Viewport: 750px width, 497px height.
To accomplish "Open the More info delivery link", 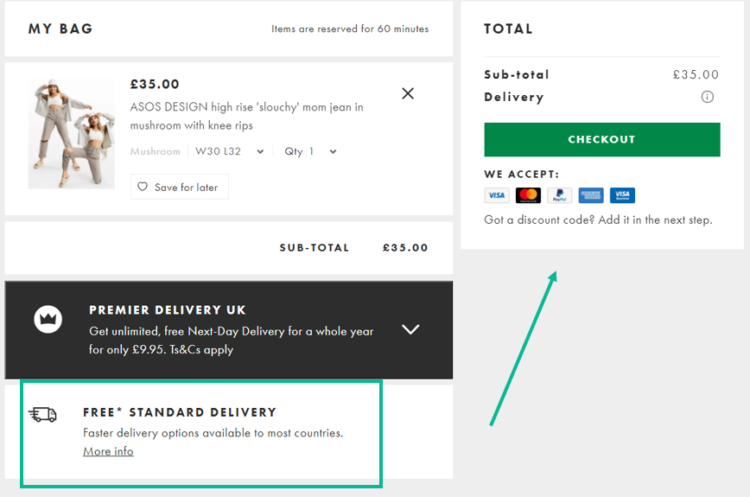I will pyautogui.click(x=108, y=451).
